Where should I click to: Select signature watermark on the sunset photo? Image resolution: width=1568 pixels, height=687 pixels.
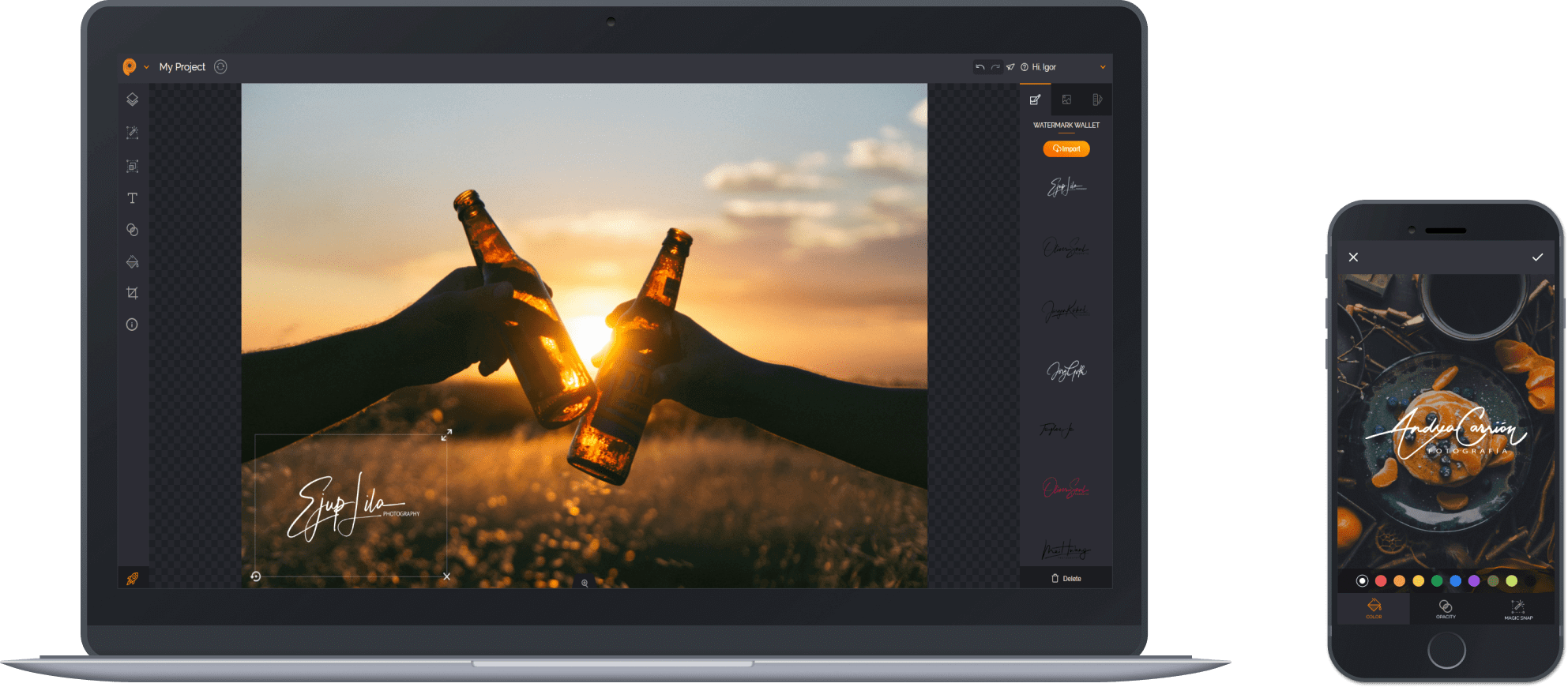[x=352, y=507]
